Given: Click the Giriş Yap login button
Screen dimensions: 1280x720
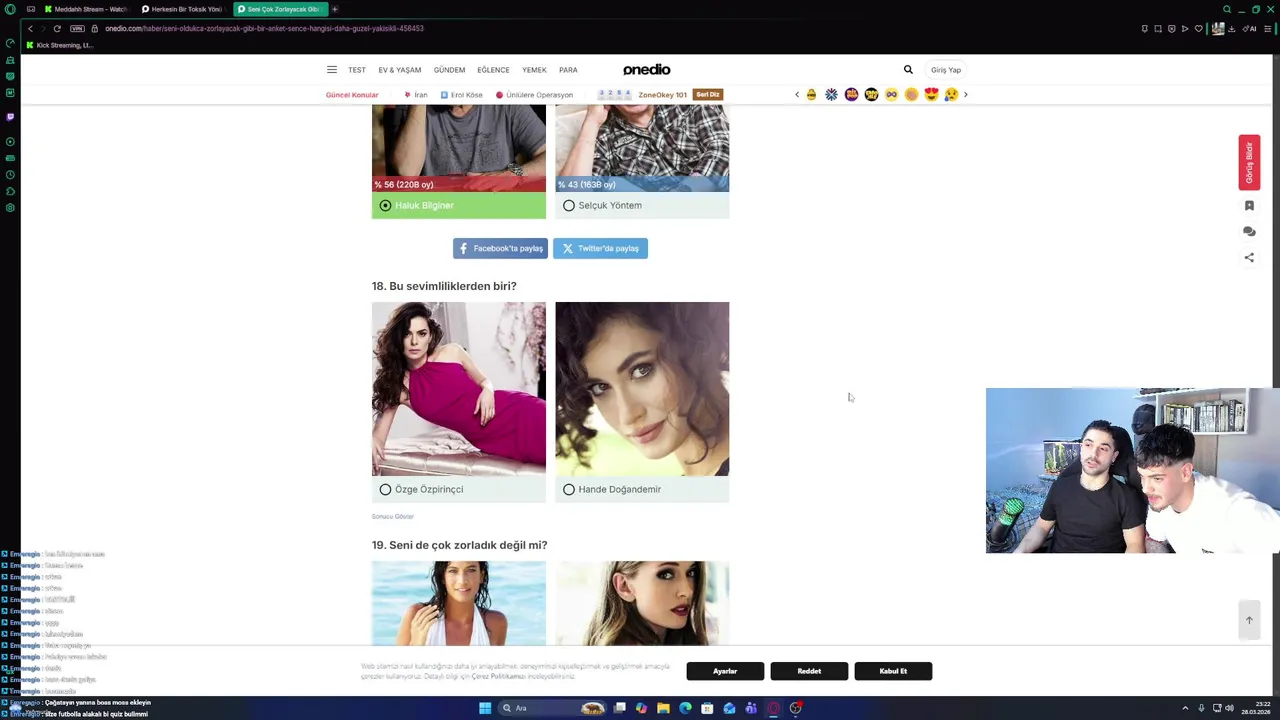Looking at the screenshot, I should click(946, 70).
